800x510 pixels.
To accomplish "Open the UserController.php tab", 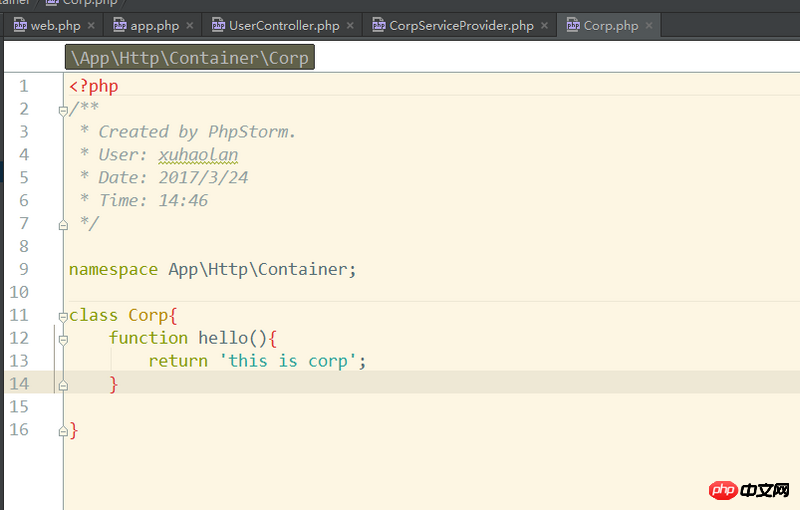I will [284, 25].
